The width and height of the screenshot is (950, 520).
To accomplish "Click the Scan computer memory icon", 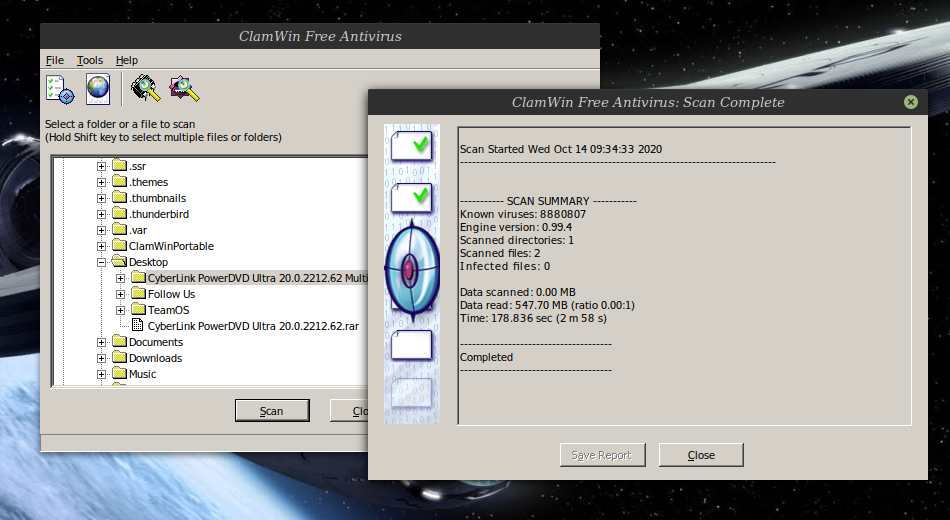I will 145,88.
